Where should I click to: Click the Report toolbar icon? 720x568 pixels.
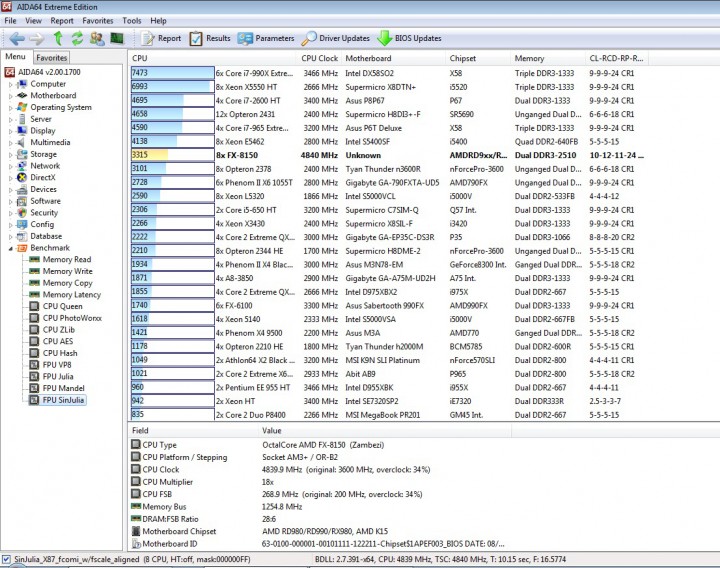[148, 39]
